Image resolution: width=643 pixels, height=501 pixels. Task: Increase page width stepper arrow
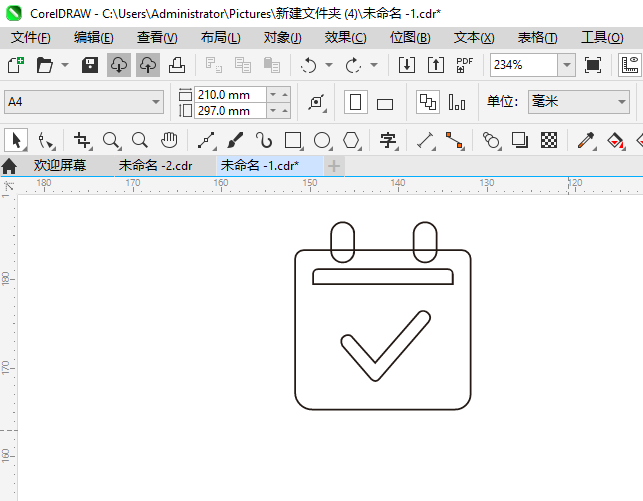pyautogui.click(x=285, y=95)
